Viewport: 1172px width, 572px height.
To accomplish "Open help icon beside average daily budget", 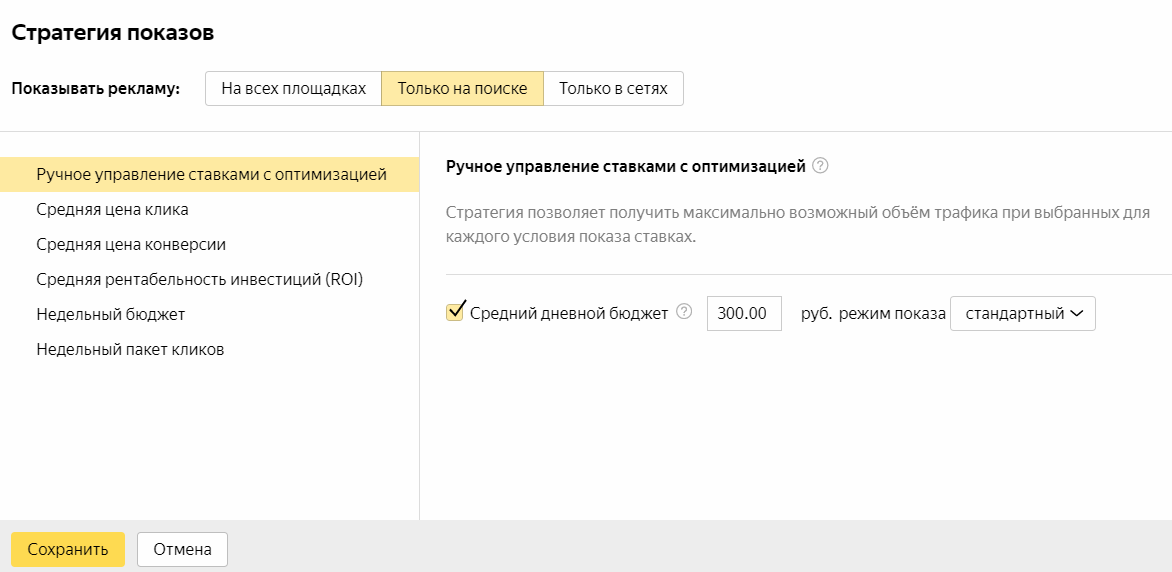I will [684, 312].
